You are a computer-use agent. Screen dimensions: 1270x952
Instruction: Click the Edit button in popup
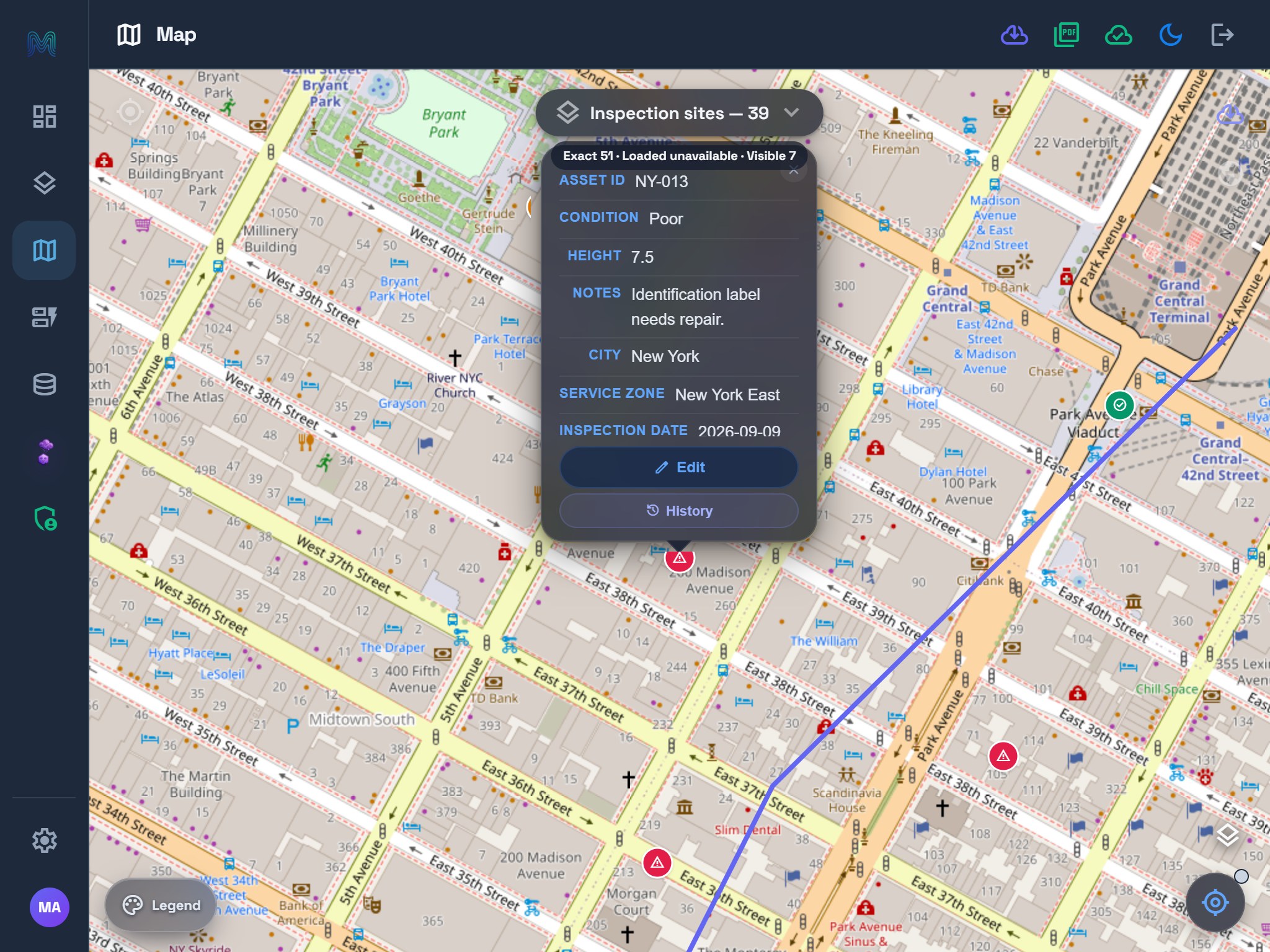point(679,467)
